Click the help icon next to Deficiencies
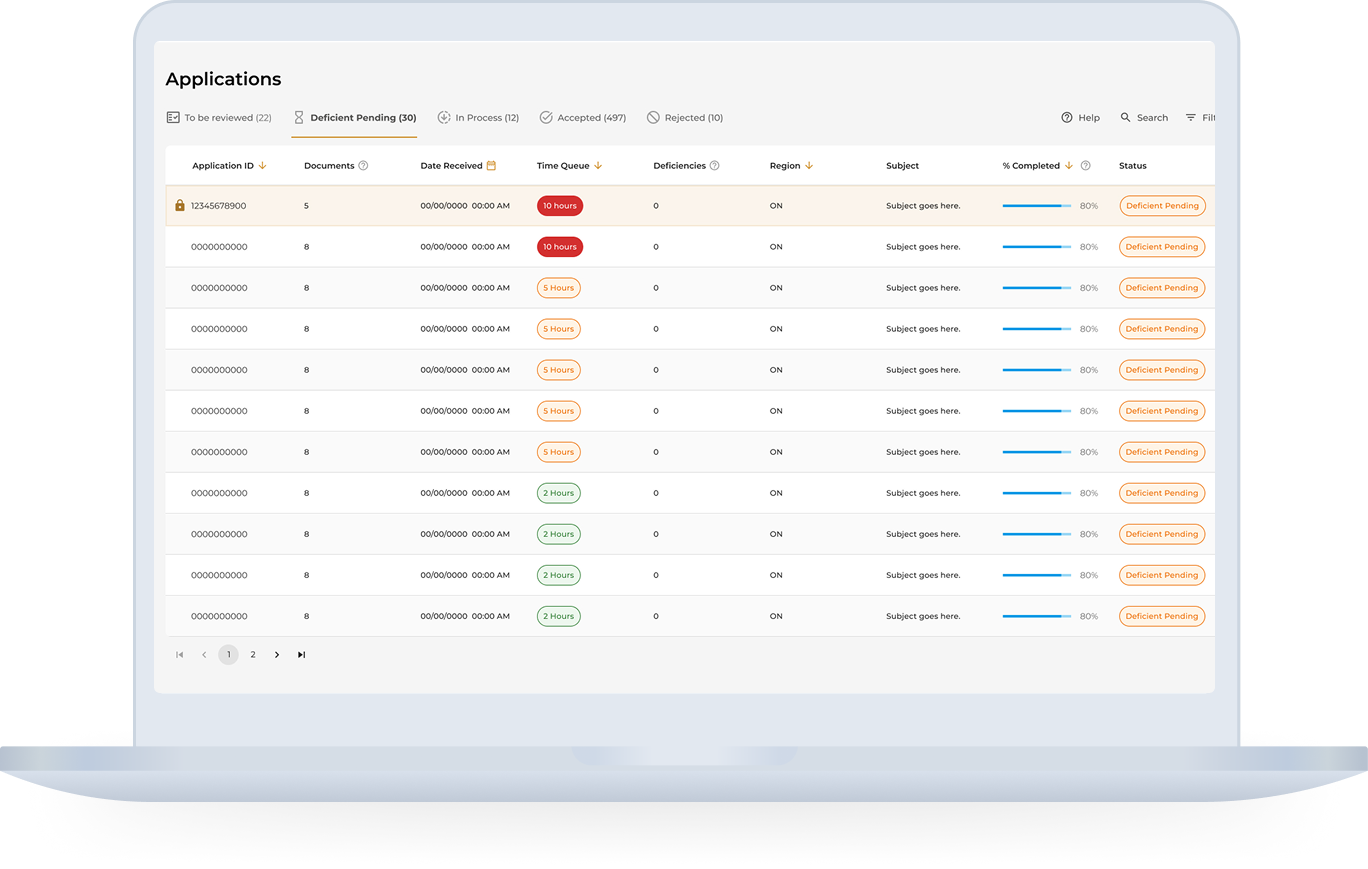This screenshot has width=1368, height=869. [714, 166]
